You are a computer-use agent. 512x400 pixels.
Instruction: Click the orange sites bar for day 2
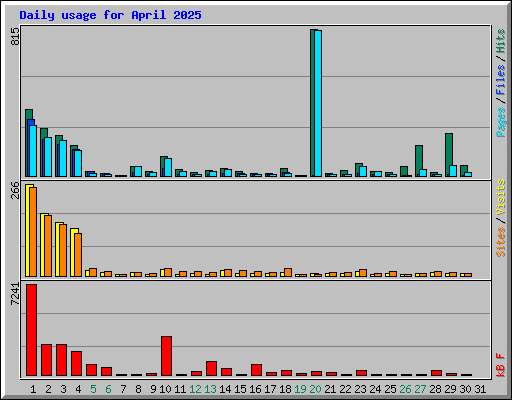click(48, 246)
